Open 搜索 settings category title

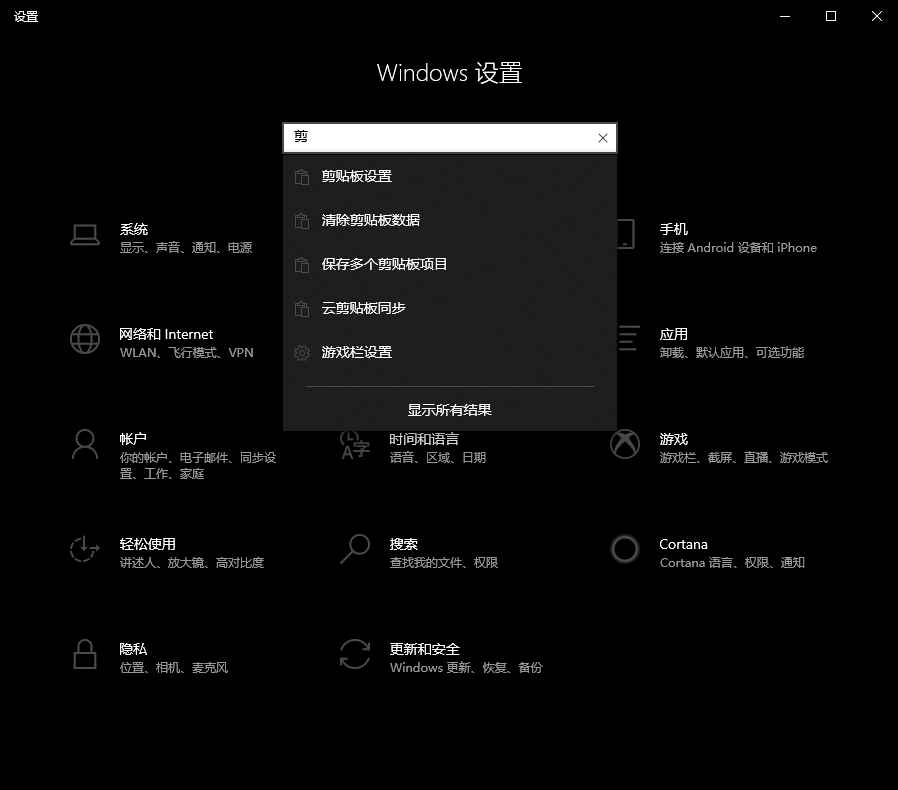tap(404, 544)
